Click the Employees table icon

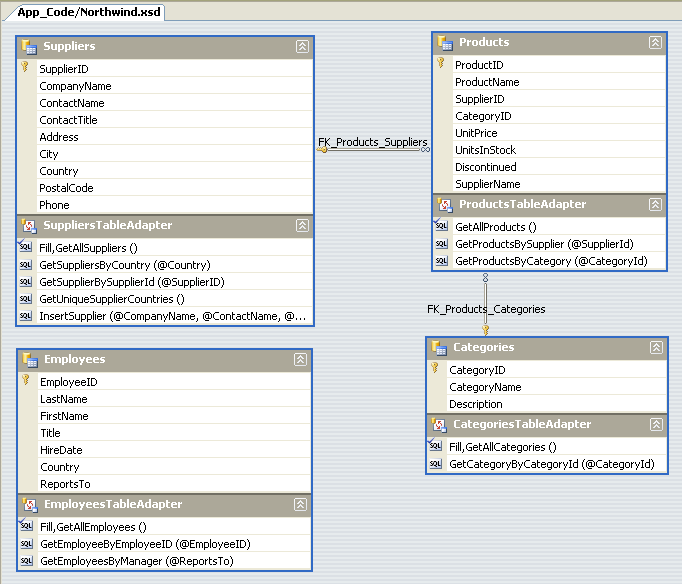click(30, 360)
